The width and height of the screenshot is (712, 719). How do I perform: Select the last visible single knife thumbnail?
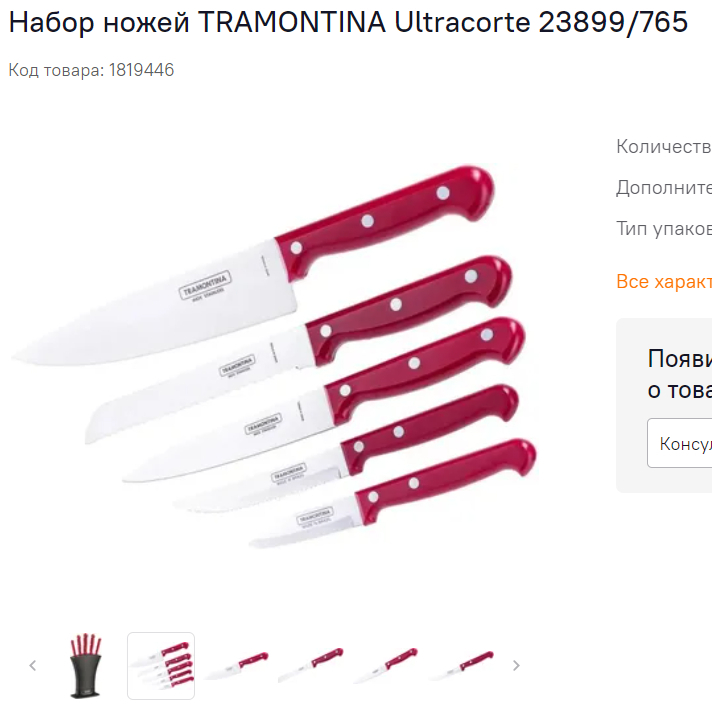coord(461,666)
